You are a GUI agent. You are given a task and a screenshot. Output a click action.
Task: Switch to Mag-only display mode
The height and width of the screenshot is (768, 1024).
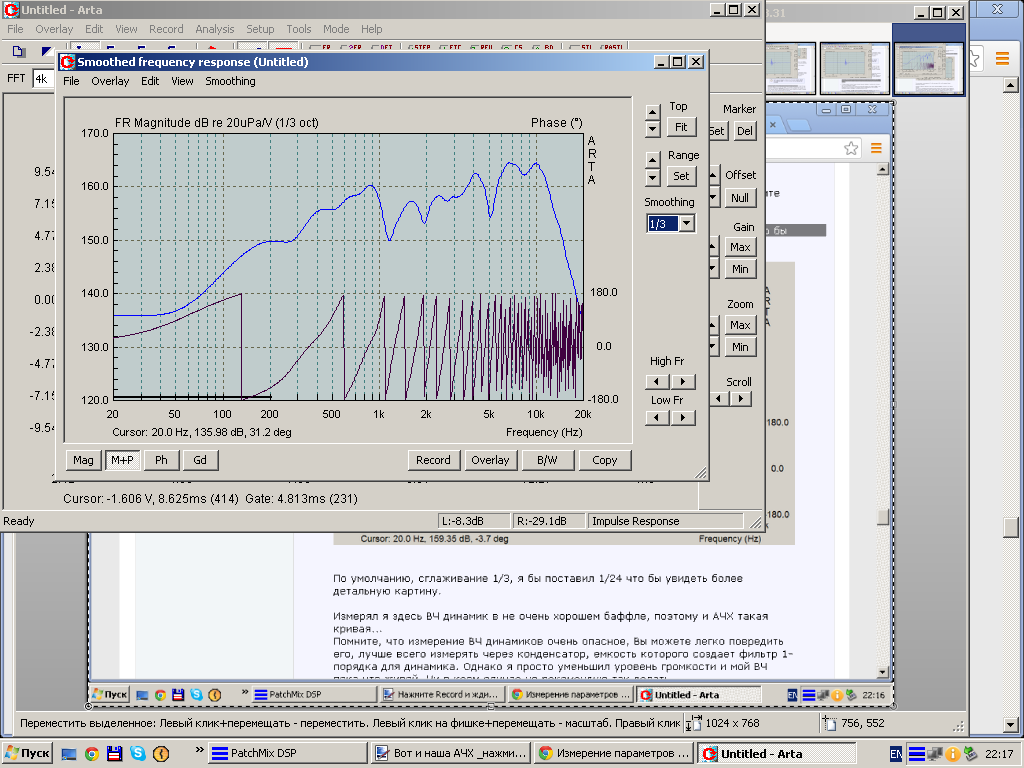coord(83,460)
